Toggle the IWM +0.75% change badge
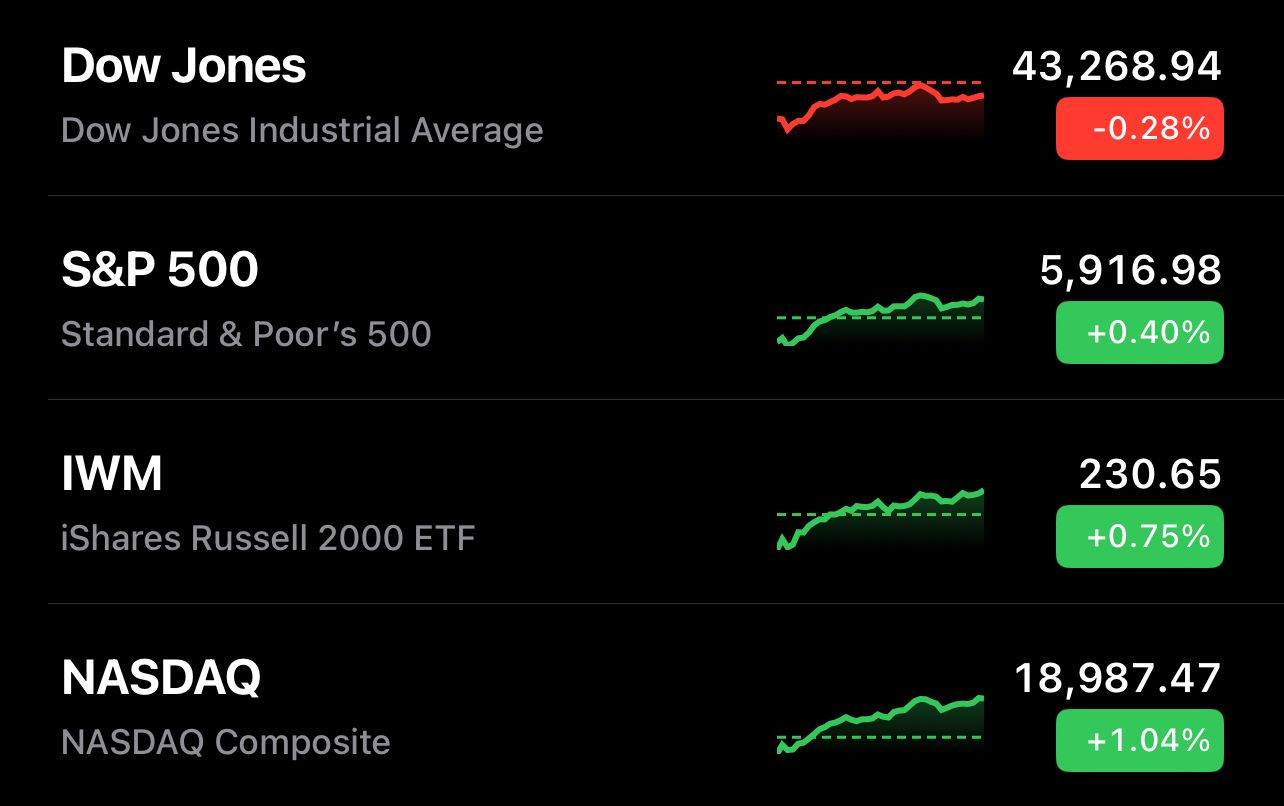This screenshot has height=806, width=1284. coord(1140,537)
